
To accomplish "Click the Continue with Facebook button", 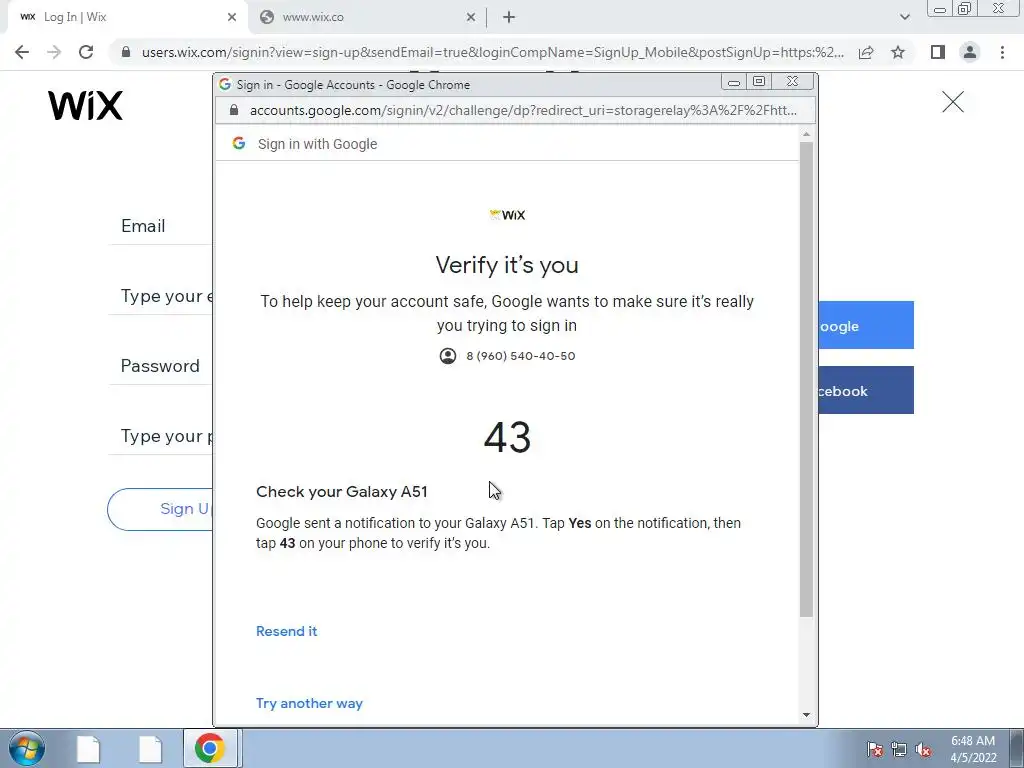I will pyautogui.click(x=866, y=390).
